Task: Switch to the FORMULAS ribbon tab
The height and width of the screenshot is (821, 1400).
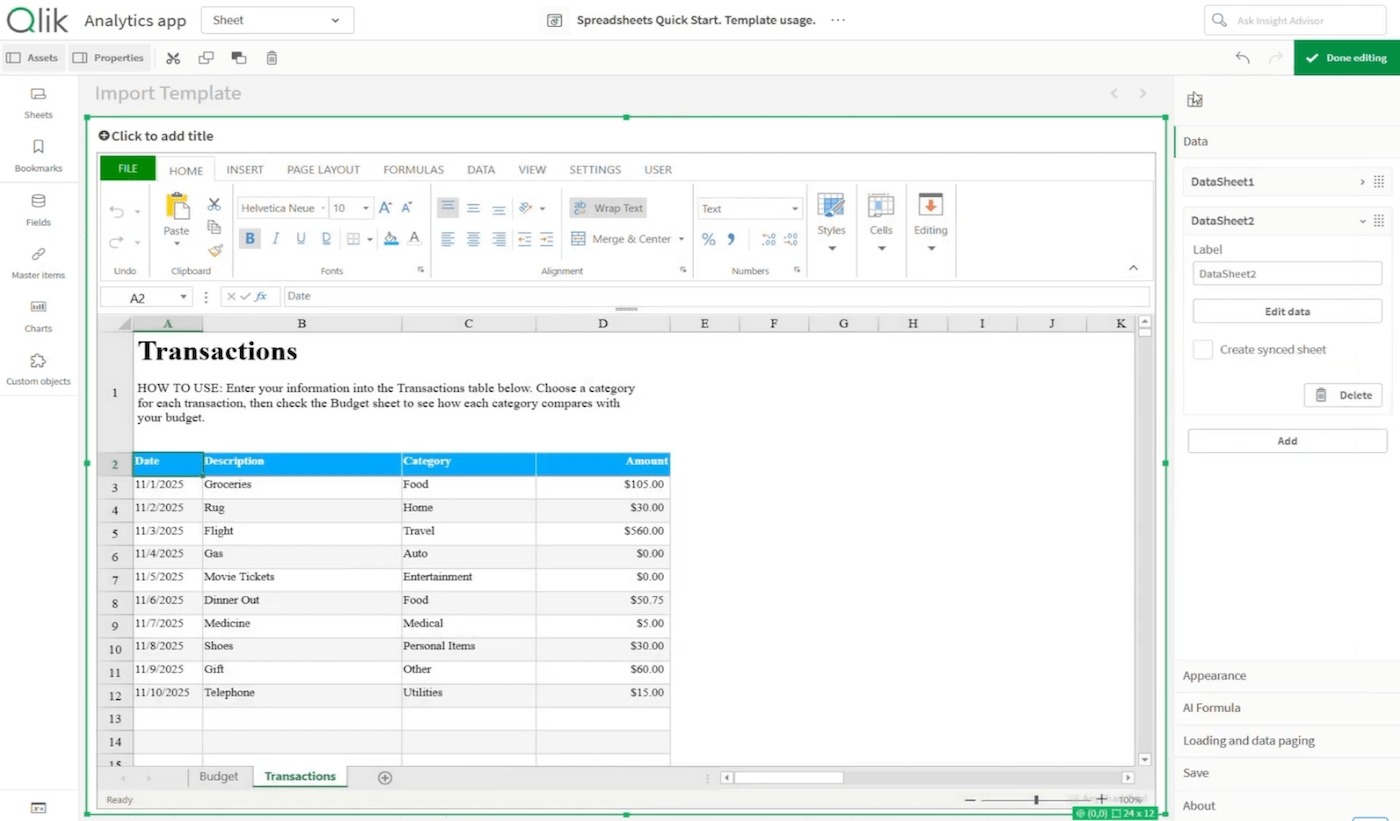Action: pos(413,170)
